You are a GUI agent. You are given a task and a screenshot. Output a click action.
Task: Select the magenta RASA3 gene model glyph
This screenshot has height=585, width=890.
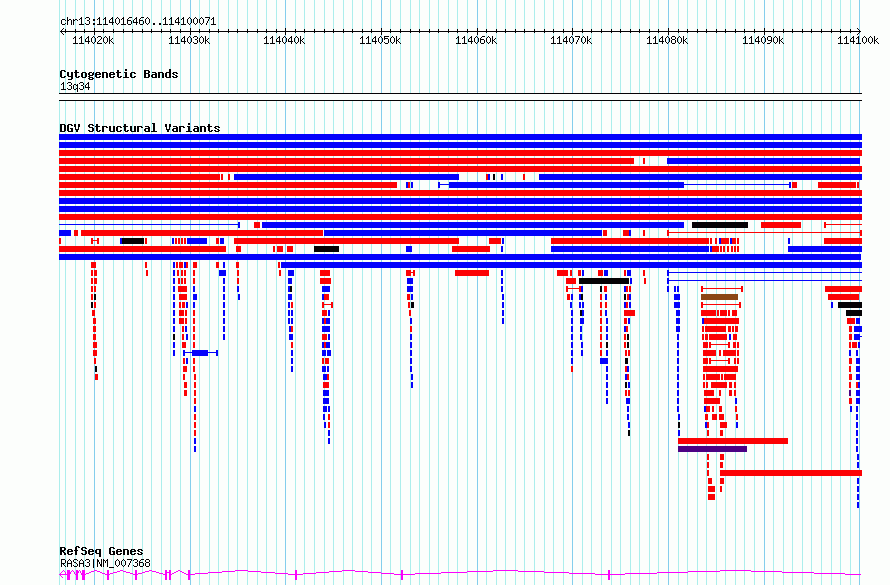[460, 575]
